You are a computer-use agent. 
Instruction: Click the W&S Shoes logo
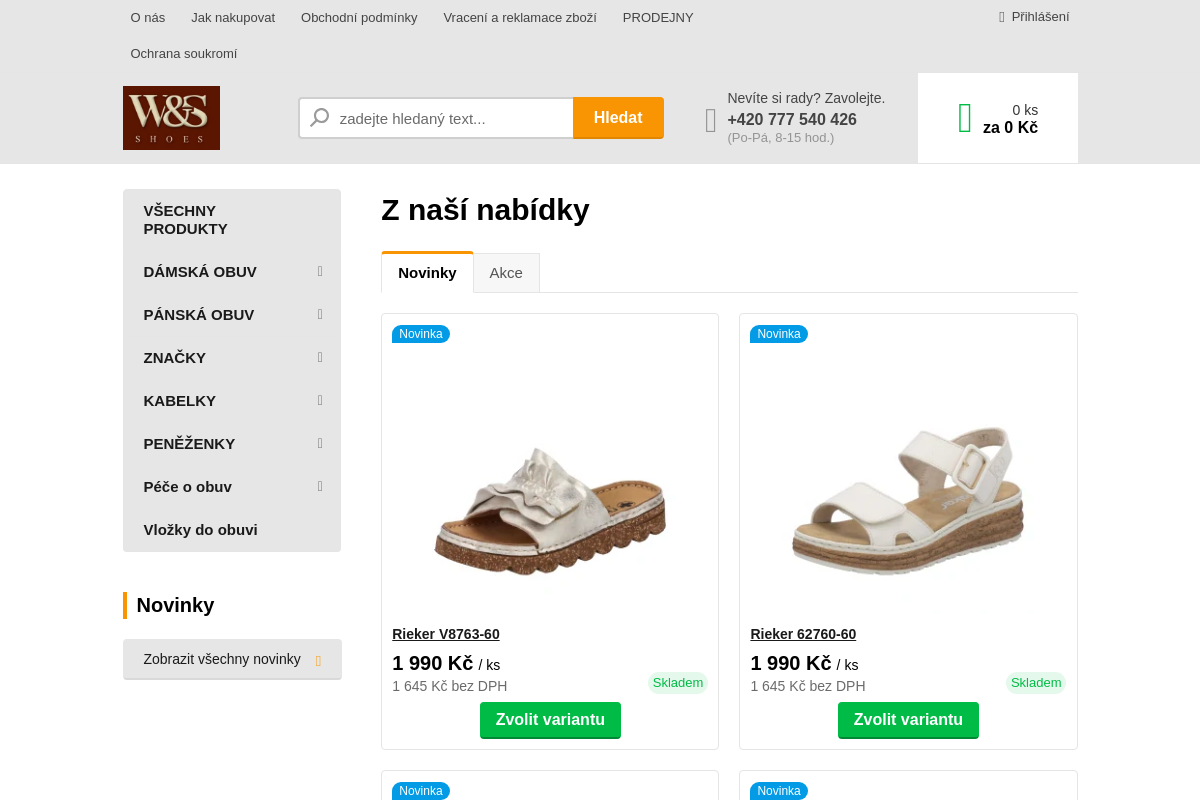[x=171, y=117]
